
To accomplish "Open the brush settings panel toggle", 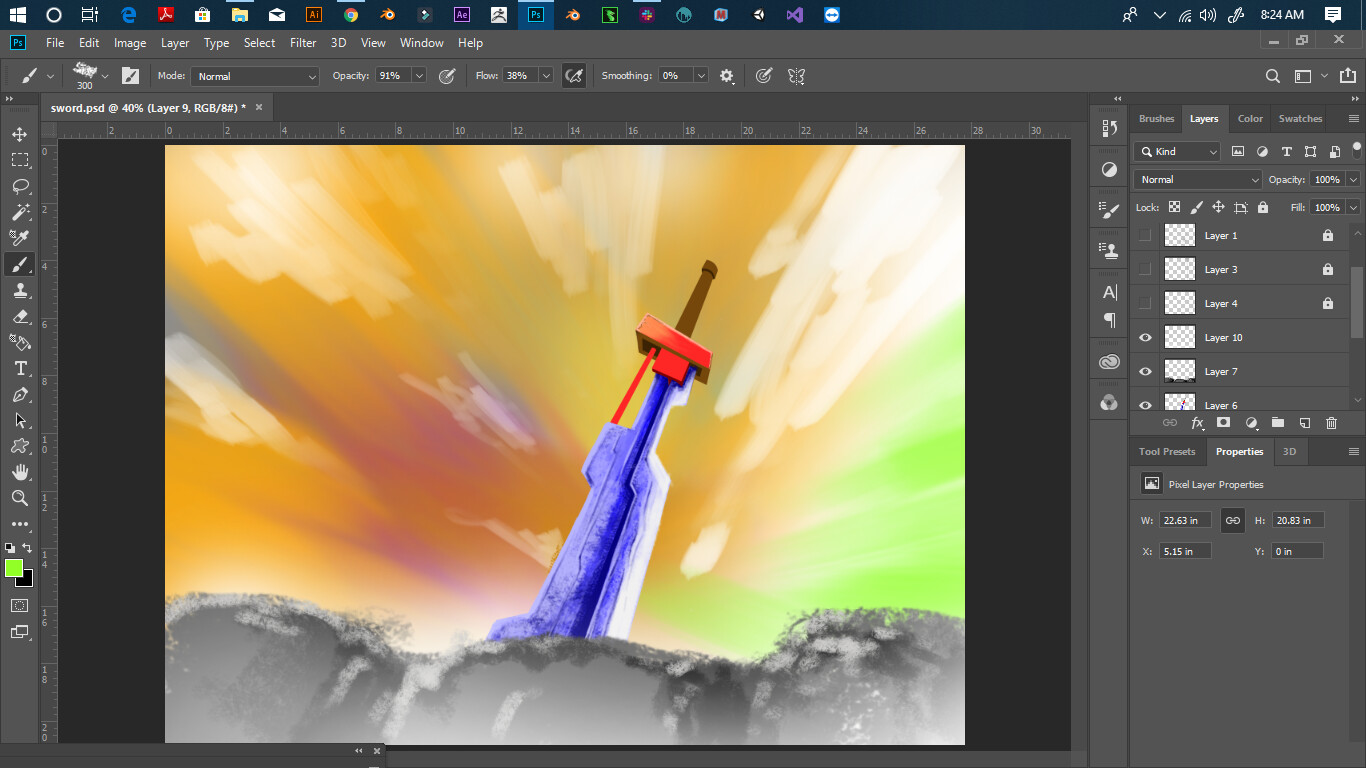I will (130, 76).
